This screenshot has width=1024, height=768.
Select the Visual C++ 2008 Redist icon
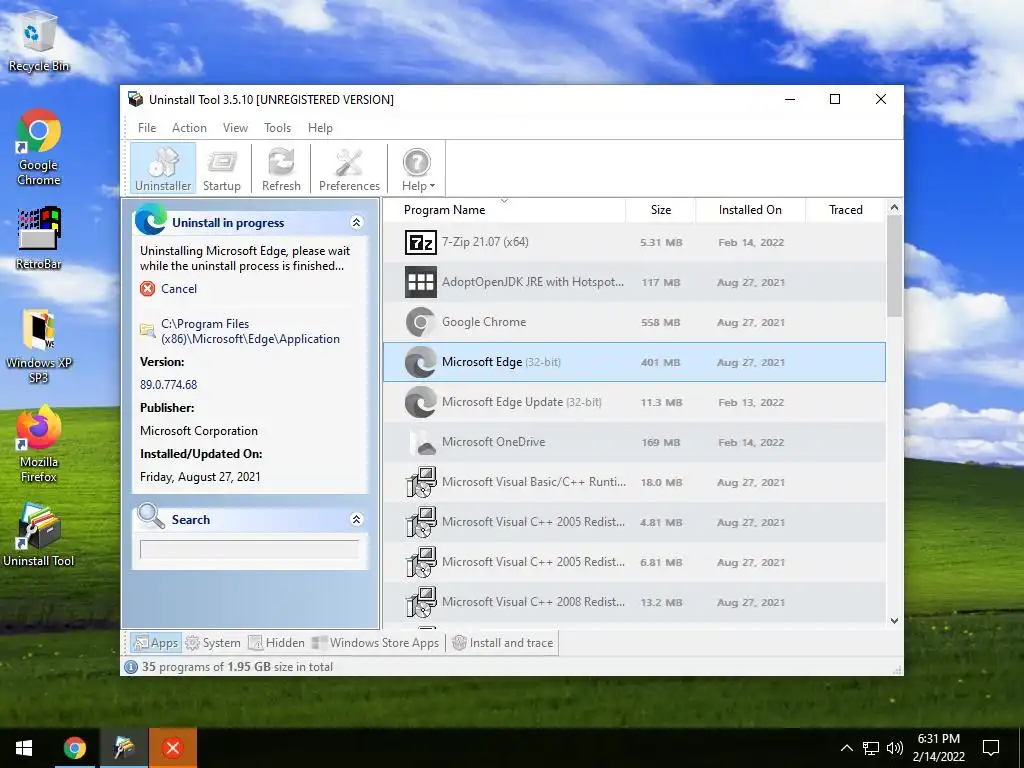[421, 602]
